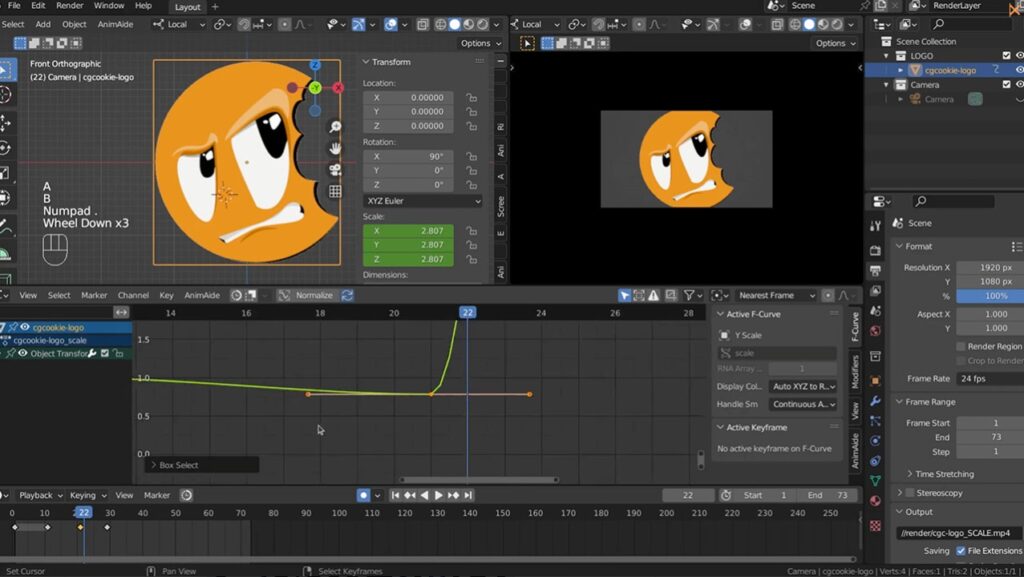This screenshot has width=1024, height=577.
Task: Toggle Camera collection exclude checkbox
Action: tap(1006, 85)
